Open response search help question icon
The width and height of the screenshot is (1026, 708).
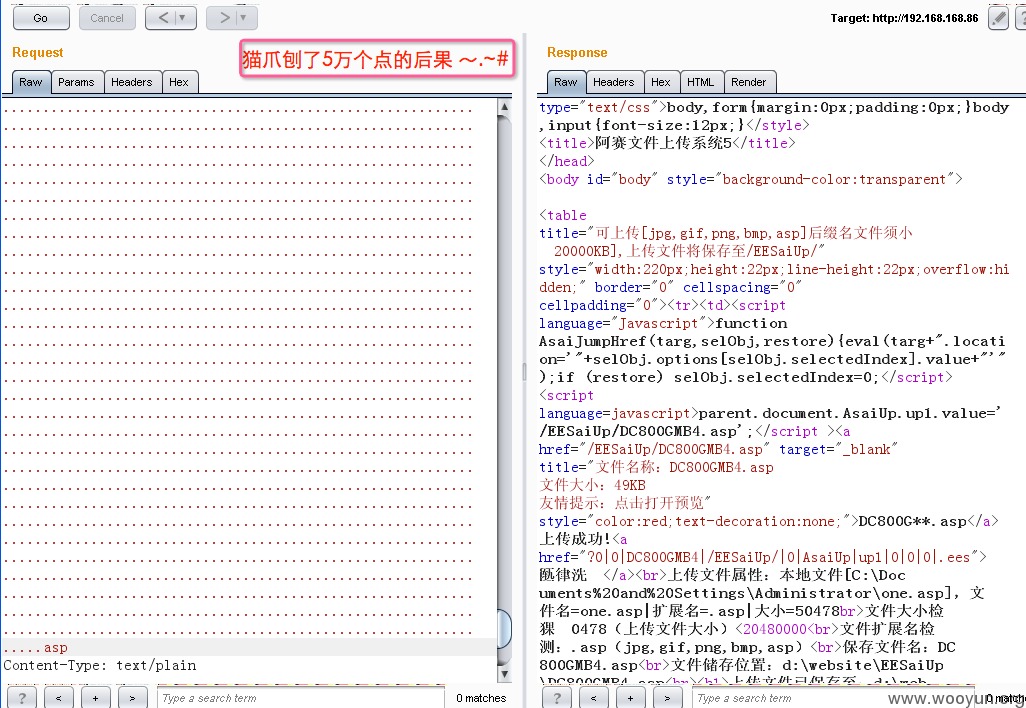coord(556,698)
